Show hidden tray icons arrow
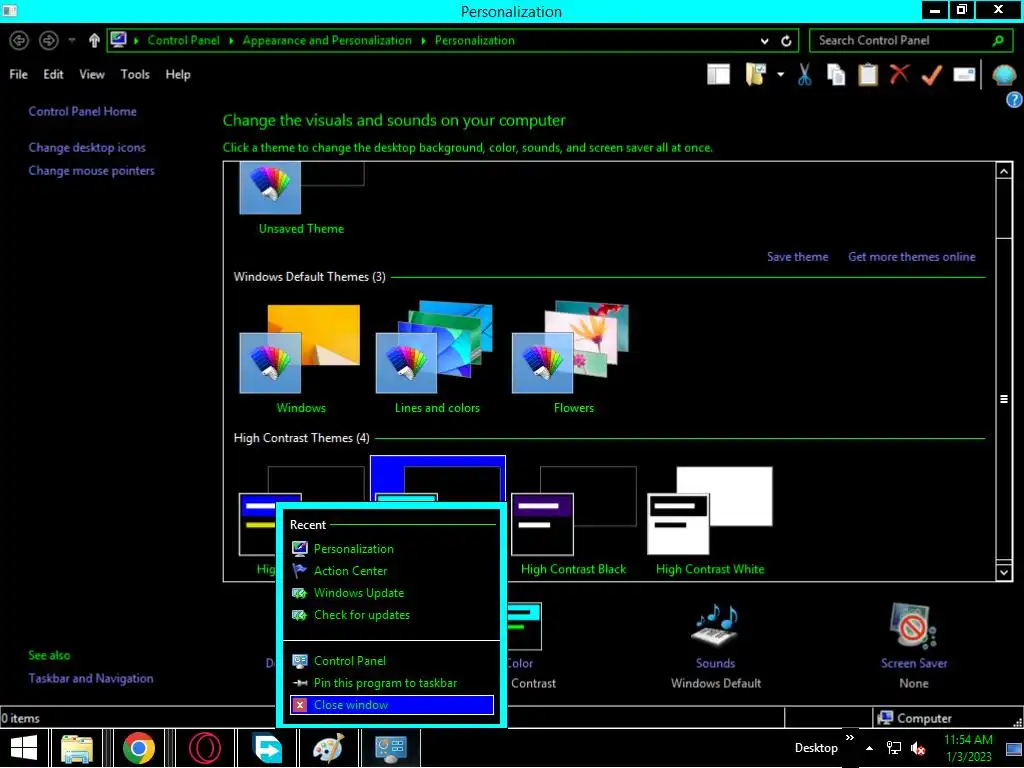 pyautogui.click(x=869, y=748)
